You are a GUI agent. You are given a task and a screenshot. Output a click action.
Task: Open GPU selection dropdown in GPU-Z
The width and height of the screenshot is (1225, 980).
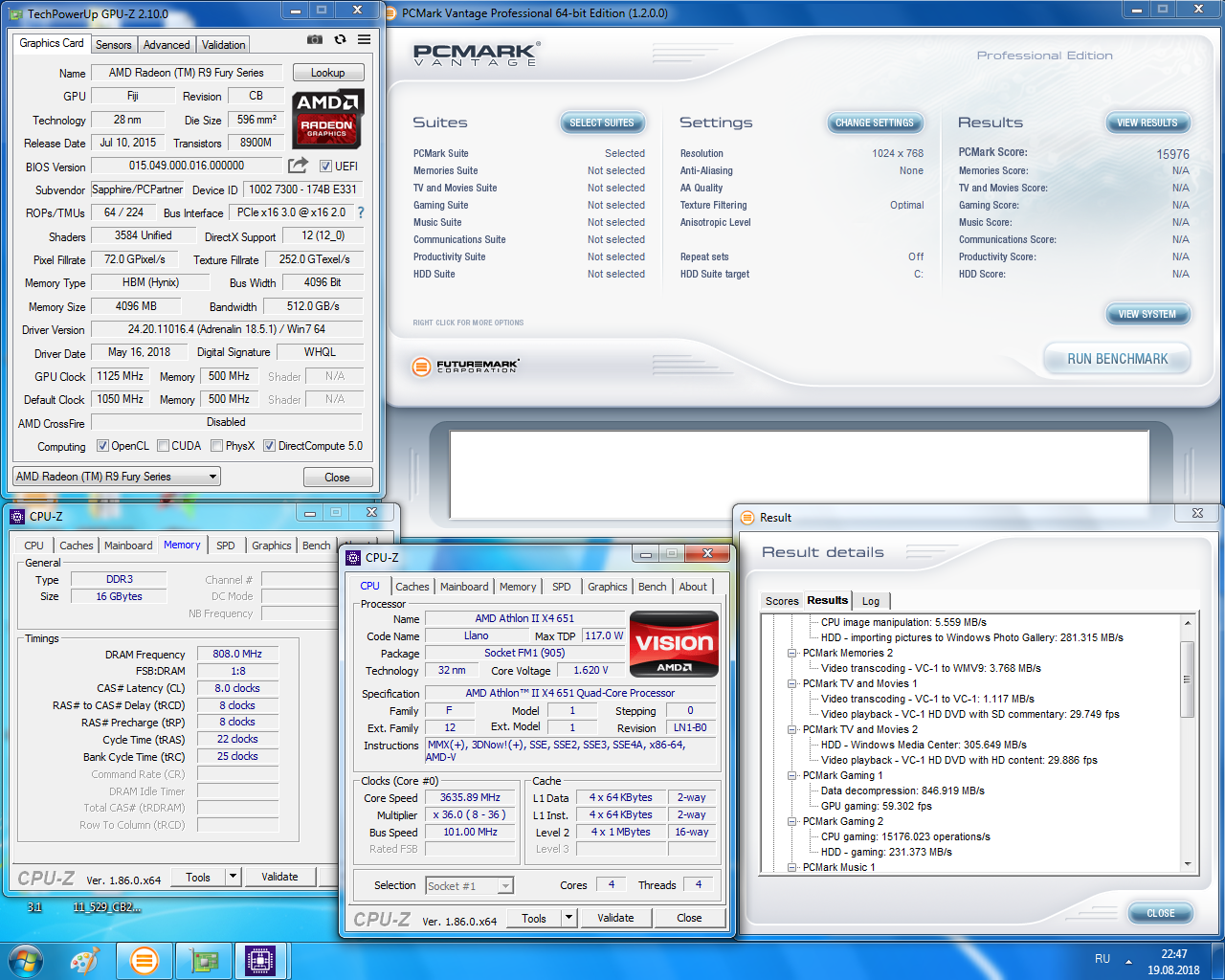coord(117,477)
